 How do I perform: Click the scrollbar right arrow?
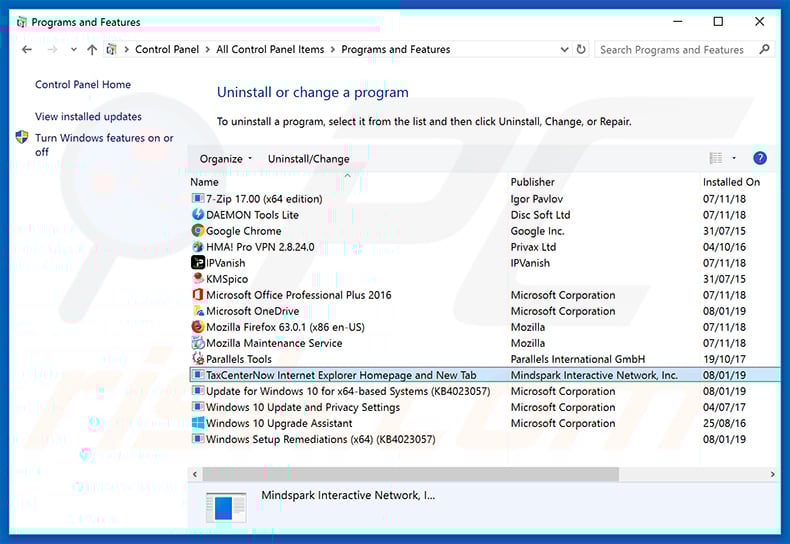pyautogui.click(x=772, y=474)
